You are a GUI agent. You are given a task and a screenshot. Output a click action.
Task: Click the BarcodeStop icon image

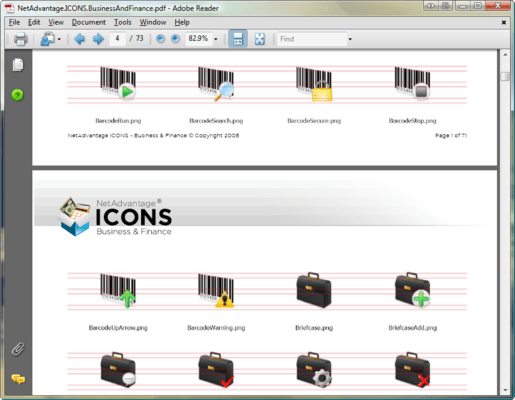[412, 83]
